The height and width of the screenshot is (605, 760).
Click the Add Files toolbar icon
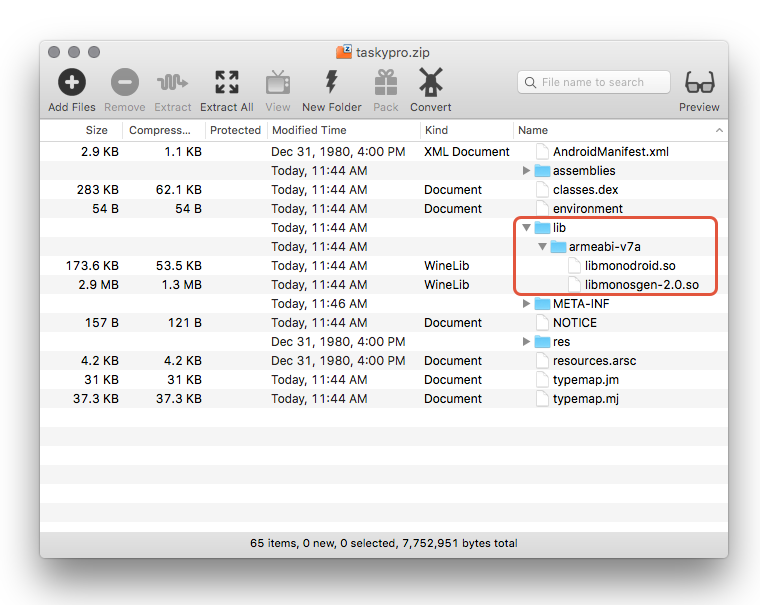click(x=71, y=83)
